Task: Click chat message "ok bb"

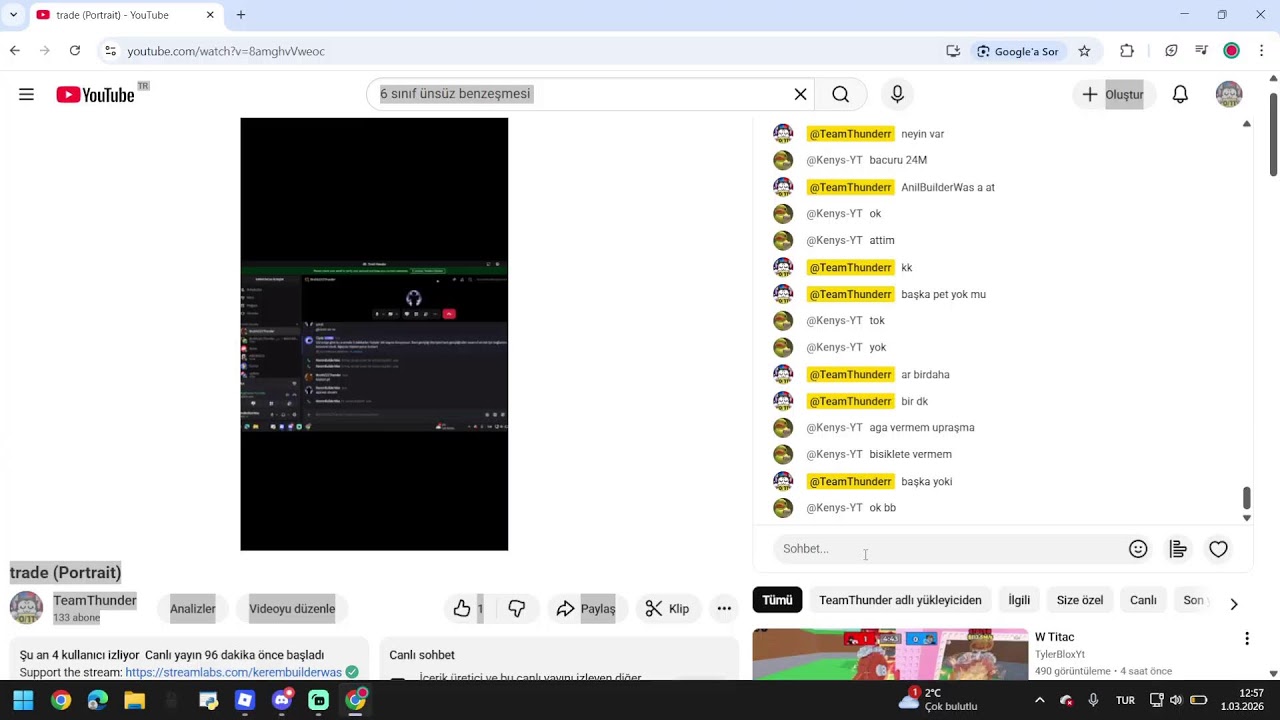Action: (x=882, y=508)
